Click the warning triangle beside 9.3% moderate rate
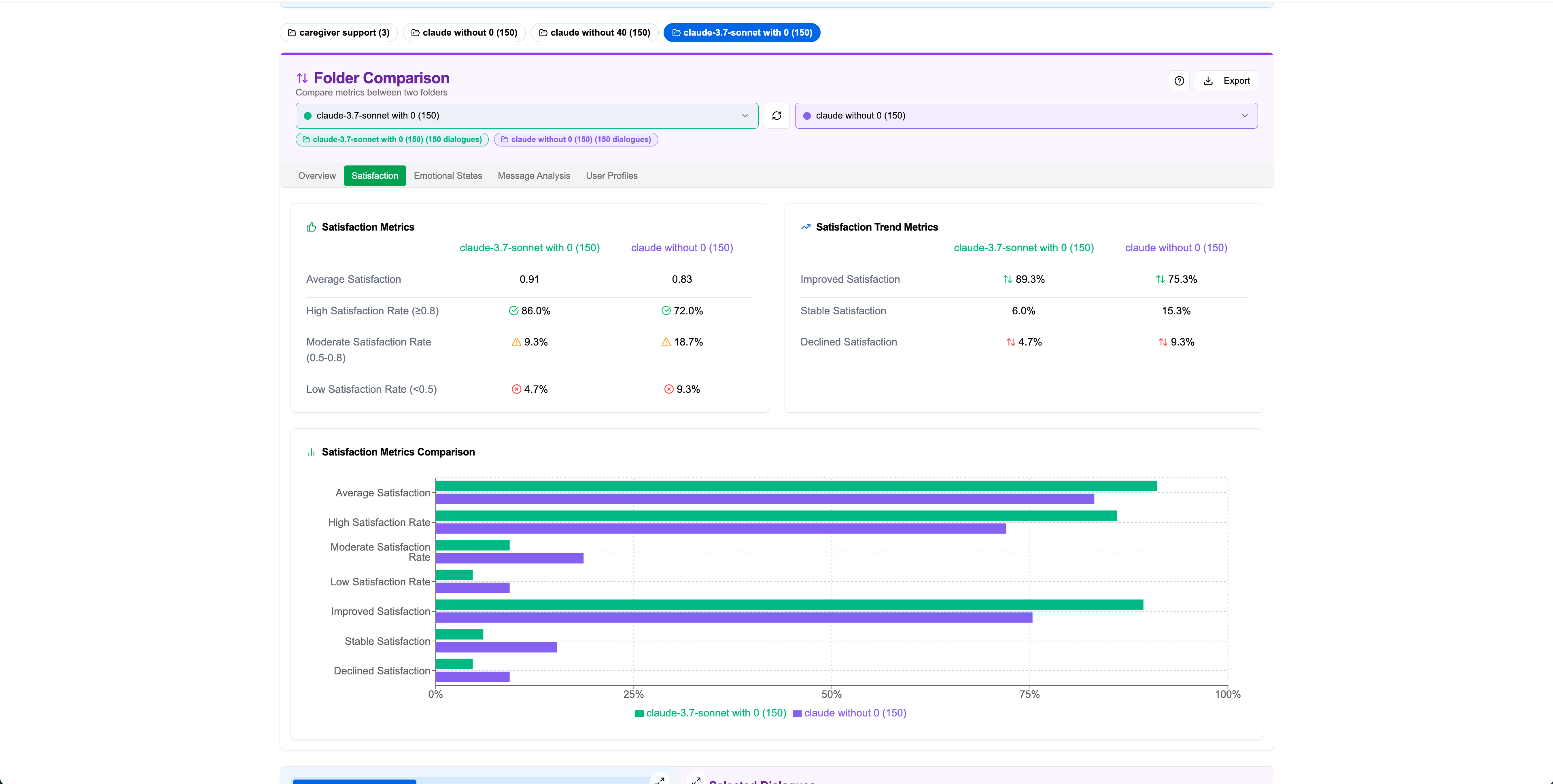This screenshot has width=1553, height=784. pos(516,342)
